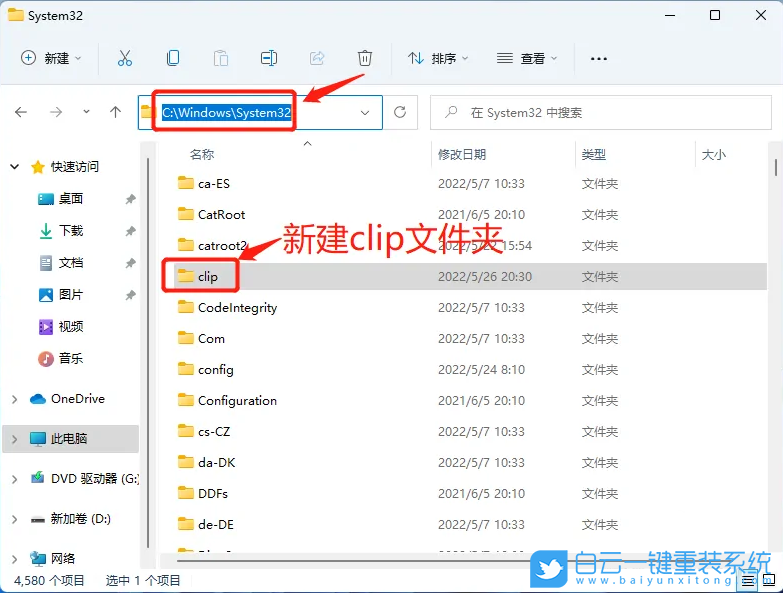
Task: Go forward with the right arrow
Action: point(56,112)
